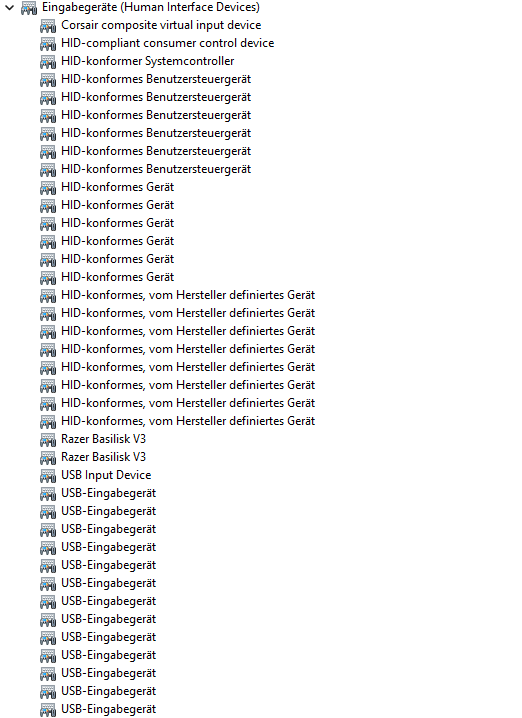The width and height of the screenshot is (522, 718).
Task: Select the first HID-konformes Benutzersteuergerät entry
Action: pos(156,79)
